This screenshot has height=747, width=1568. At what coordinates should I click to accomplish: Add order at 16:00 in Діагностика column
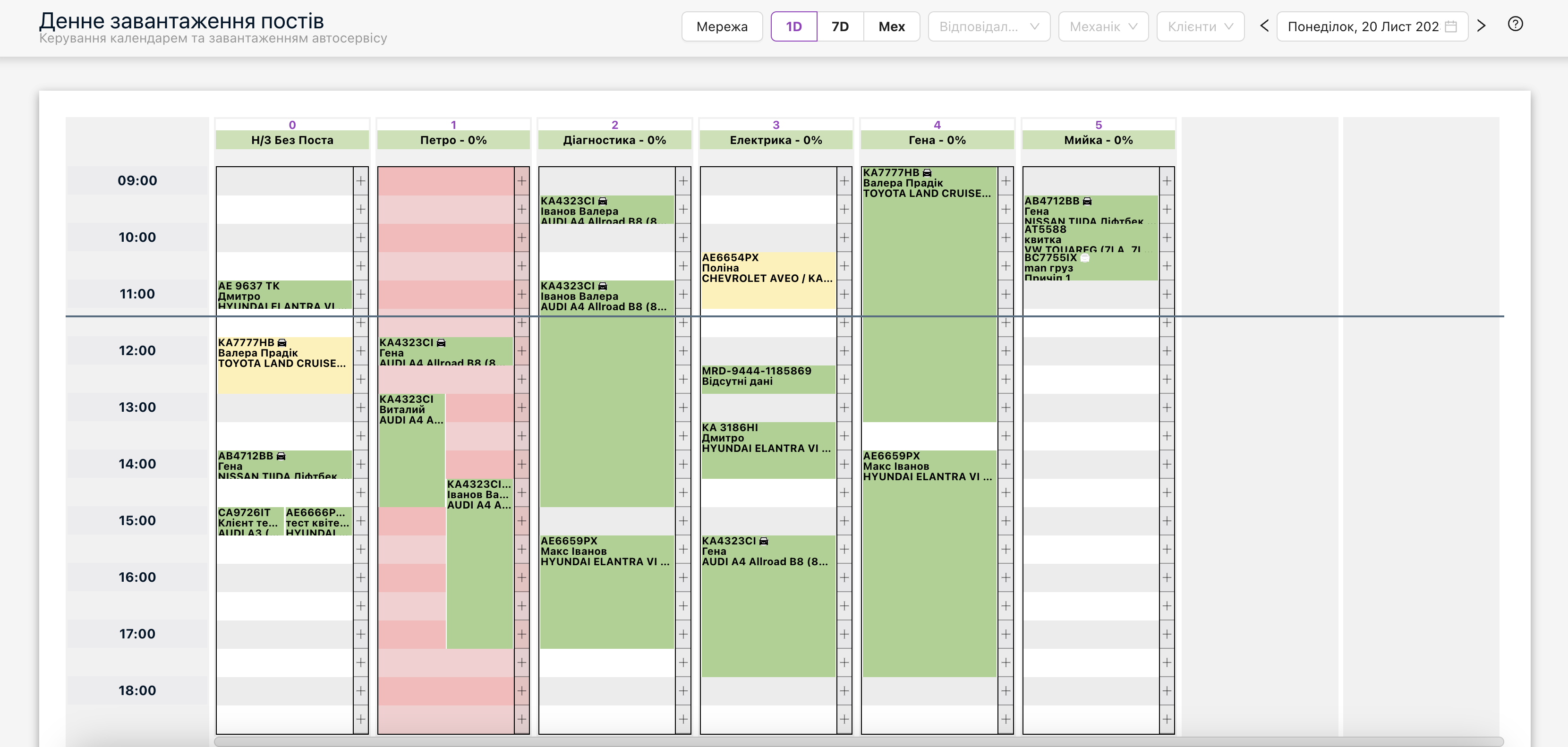683,577
